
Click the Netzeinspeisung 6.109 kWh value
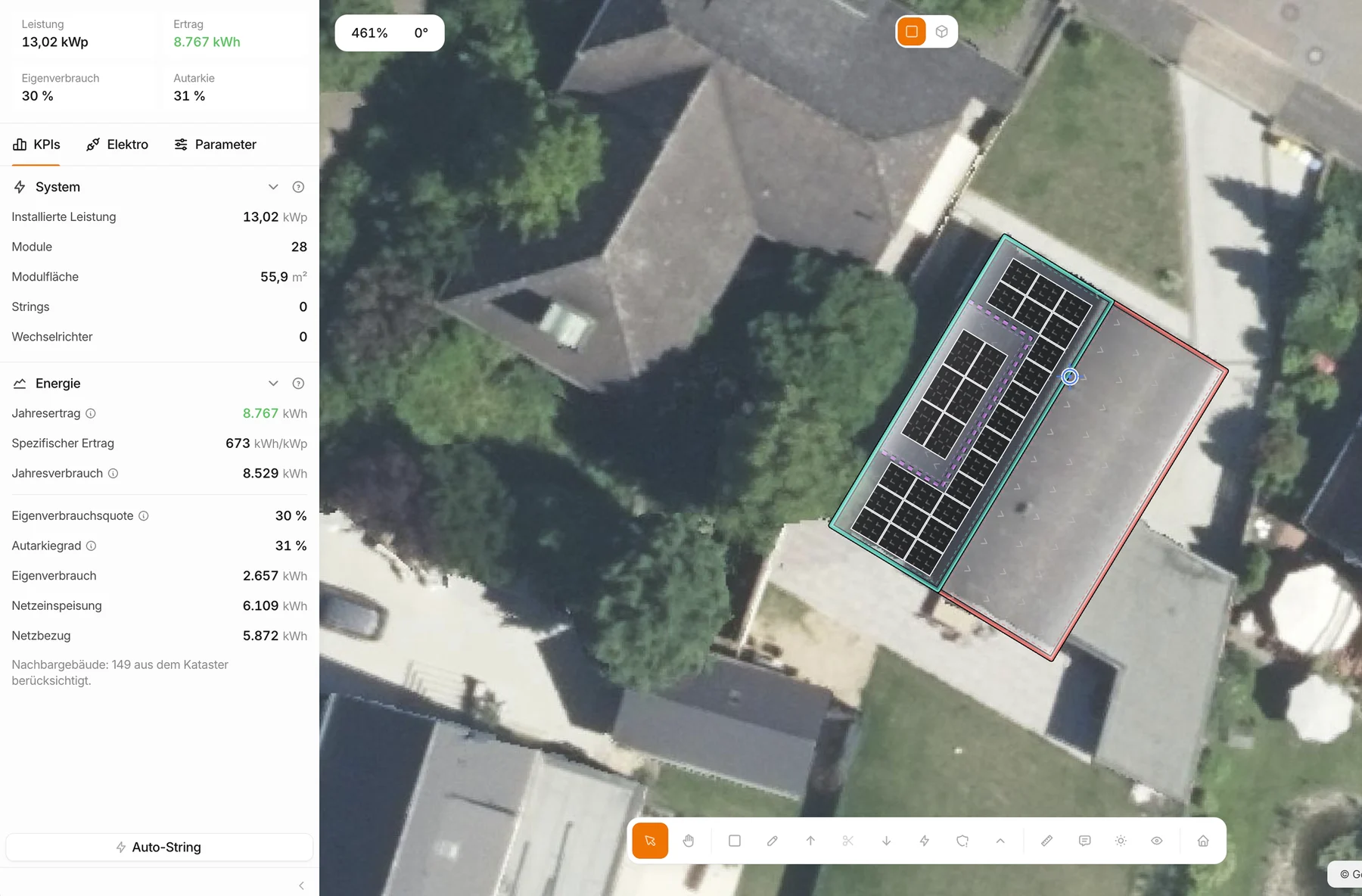coord(275,605)
